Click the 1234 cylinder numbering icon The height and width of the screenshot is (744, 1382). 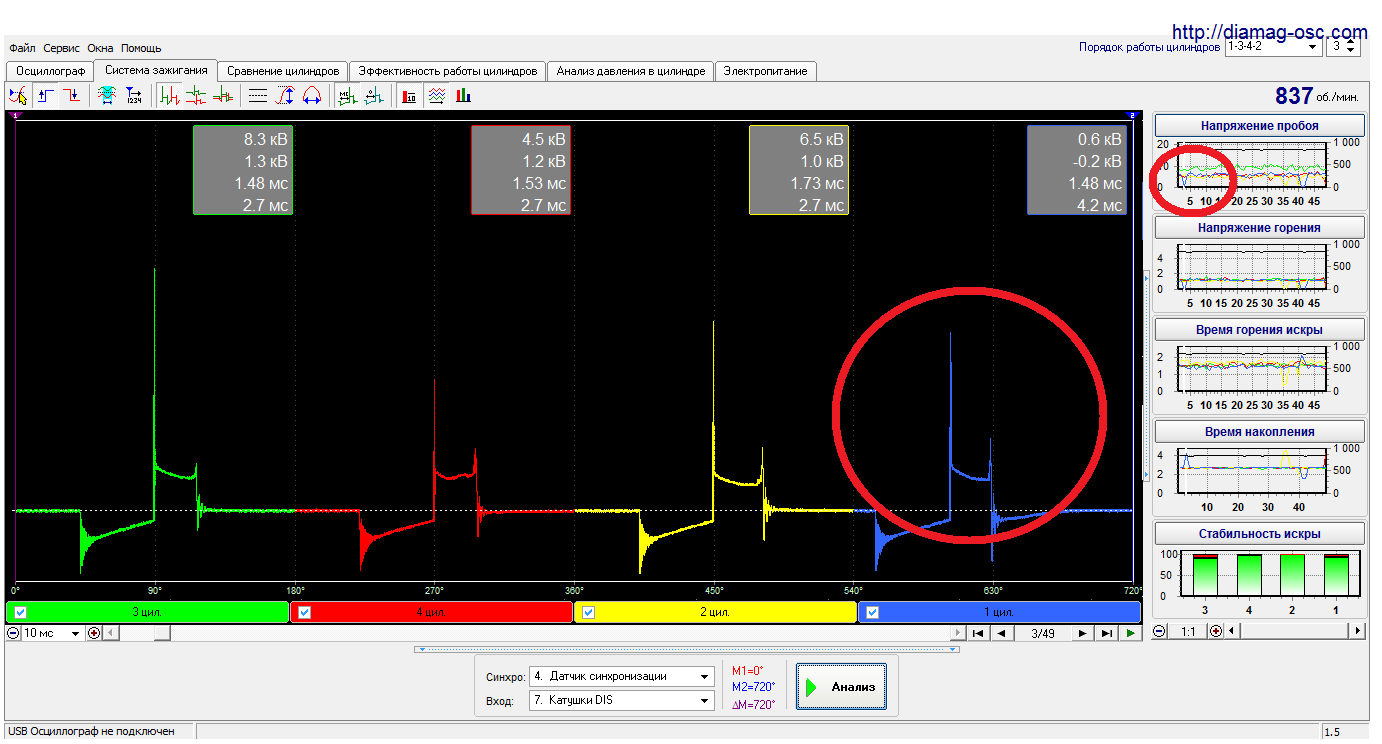pos(134,96)
